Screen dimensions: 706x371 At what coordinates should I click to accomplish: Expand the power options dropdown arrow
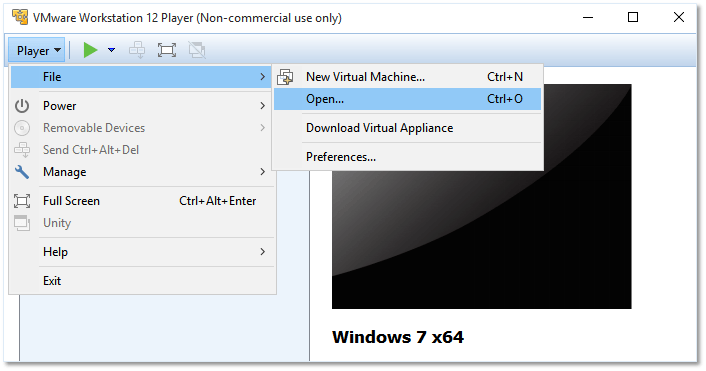point(112,50)
